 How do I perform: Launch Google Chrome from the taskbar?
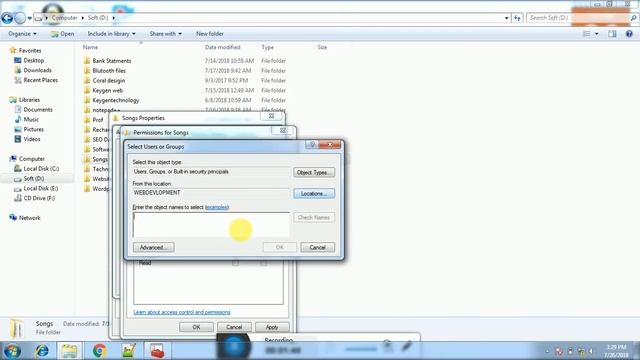(99, 351)
